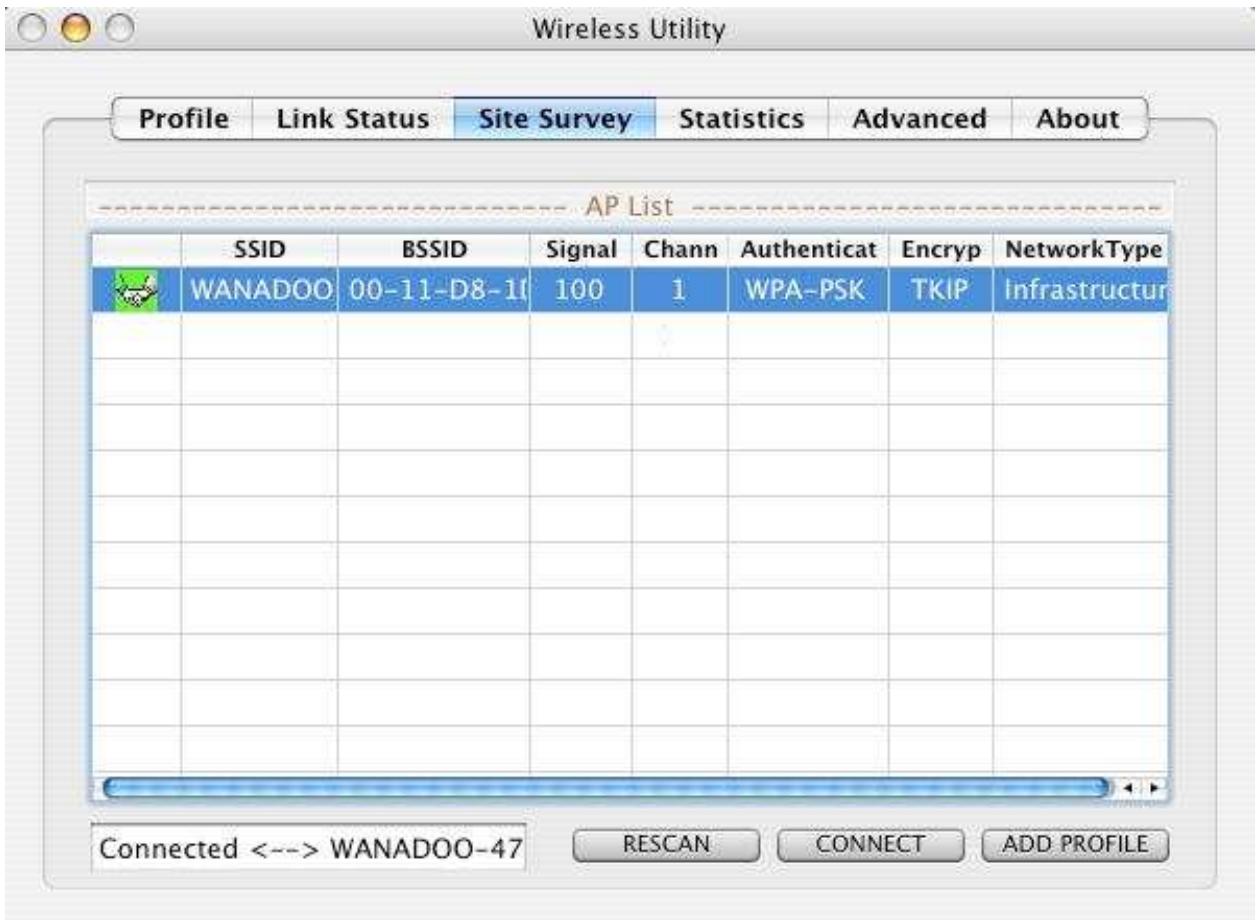Click the 00-11-D8 BSSID cell

(433, 291)
